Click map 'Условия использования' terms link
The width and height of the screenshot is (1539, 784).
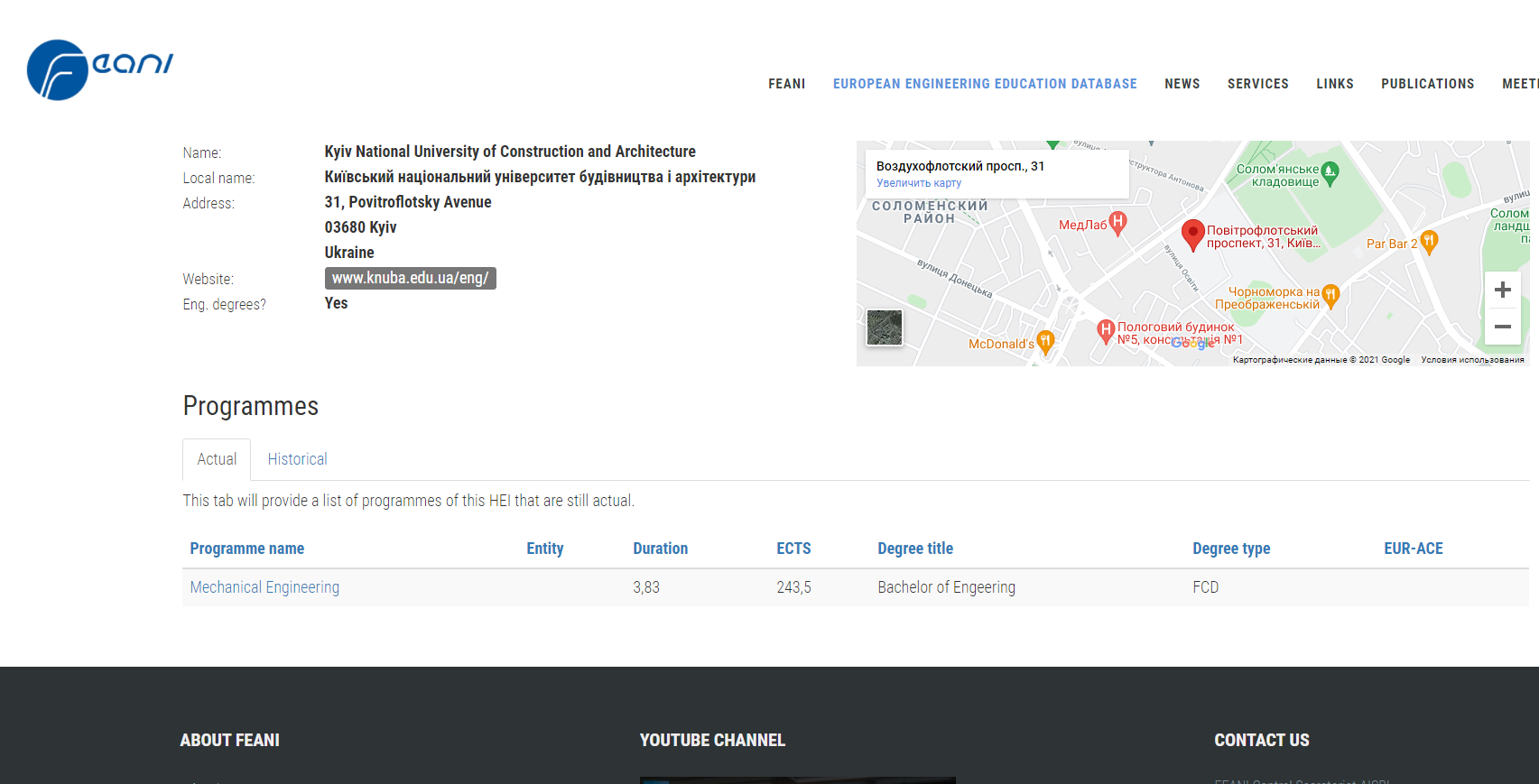tap(1472, 360)
